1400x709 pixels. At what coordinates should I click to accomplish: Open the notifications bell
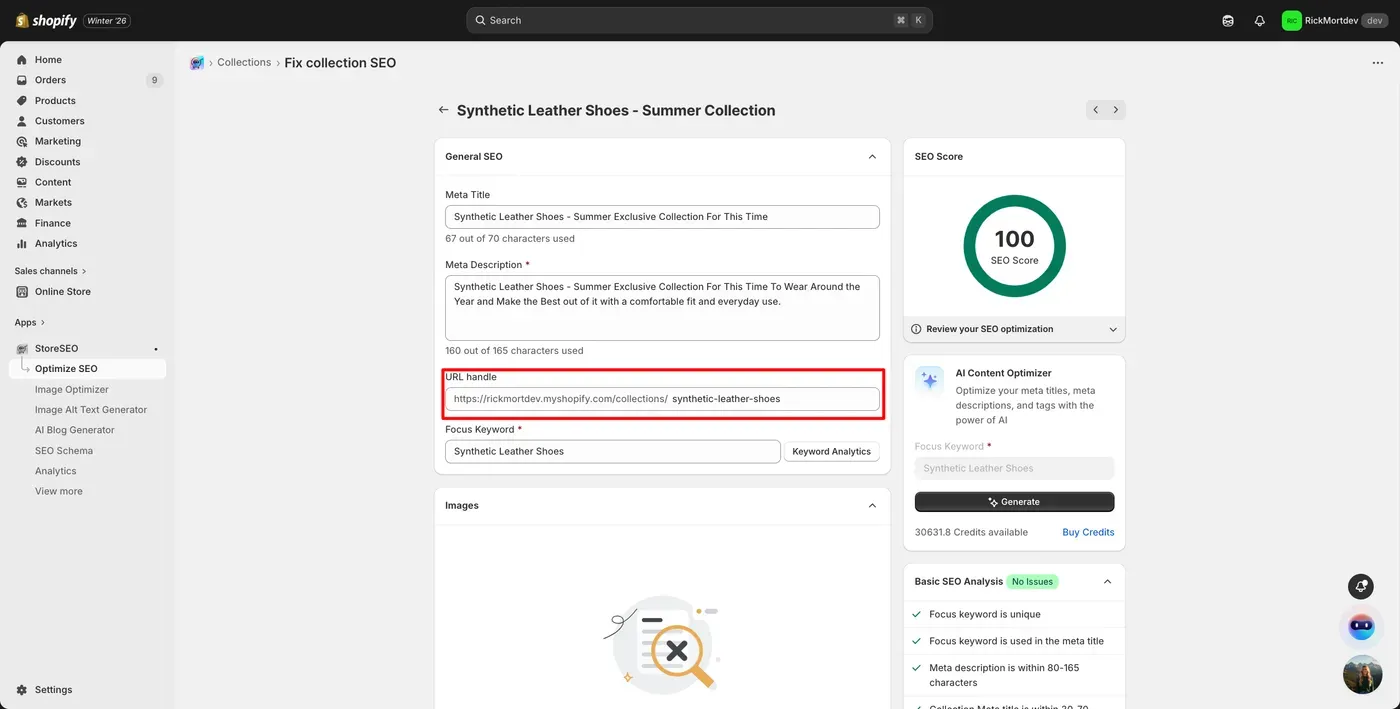click(1259, 20)
